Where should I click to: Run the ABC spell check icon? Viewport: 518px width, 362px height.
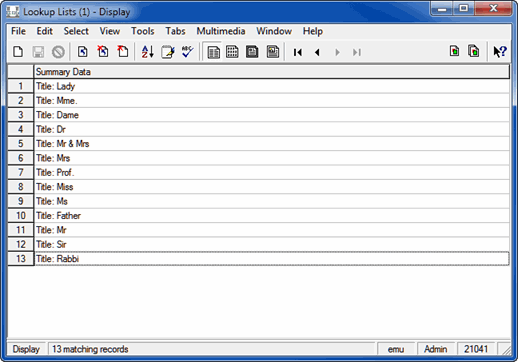(188, 52)
